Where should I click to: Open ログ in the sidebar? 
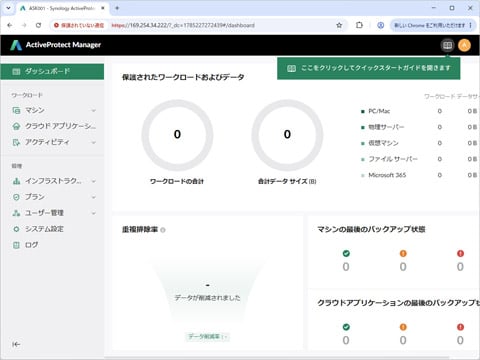[x=52, y=245]
